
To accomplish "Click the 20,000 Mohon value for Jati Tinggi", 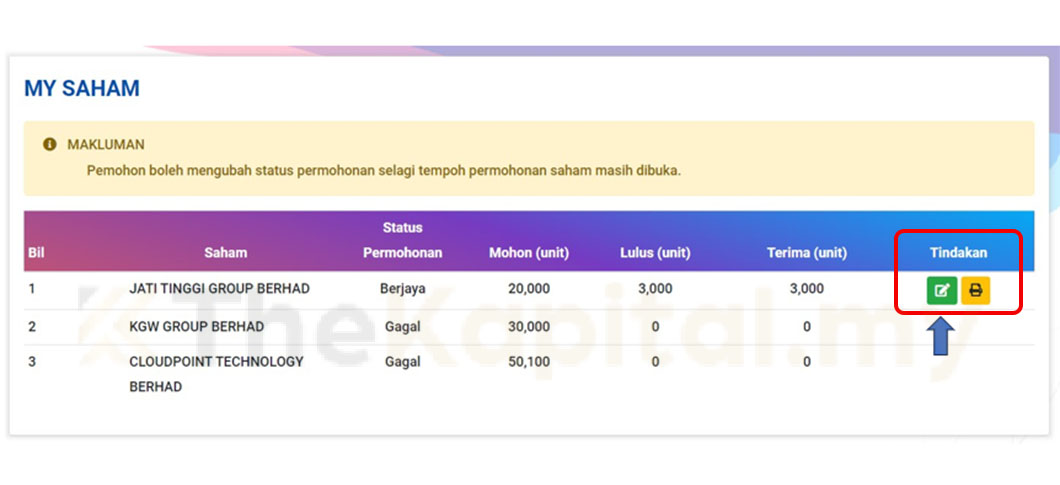I will point(528,289).
